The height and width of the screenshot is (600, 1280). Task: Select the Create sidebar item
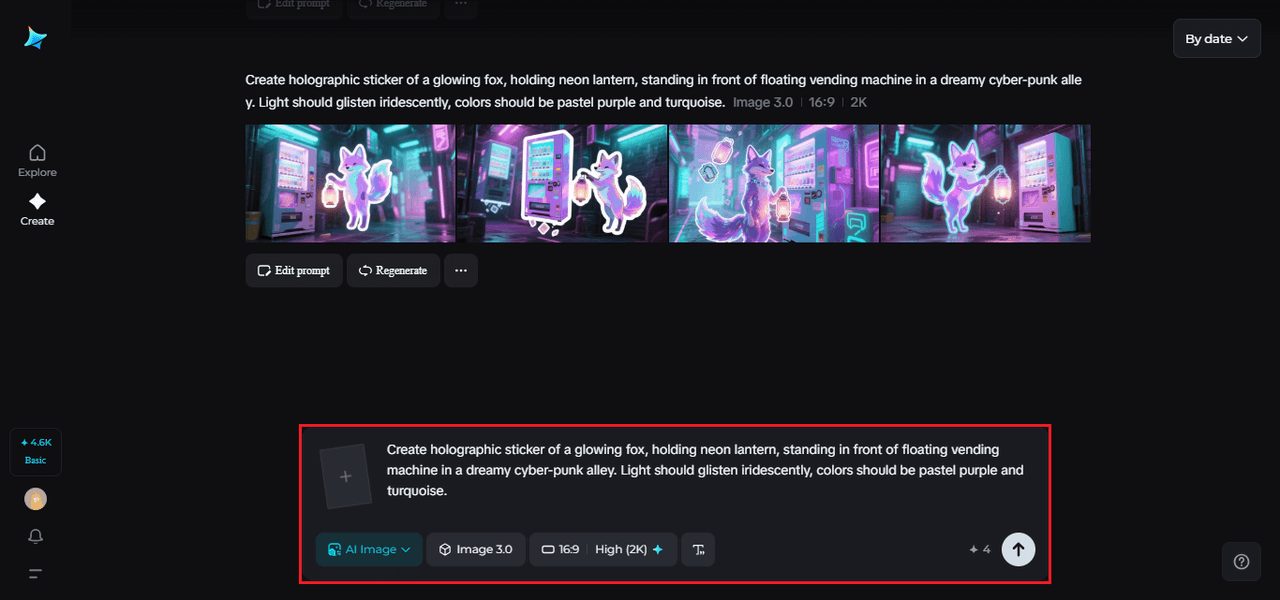[x=37, y=209]
